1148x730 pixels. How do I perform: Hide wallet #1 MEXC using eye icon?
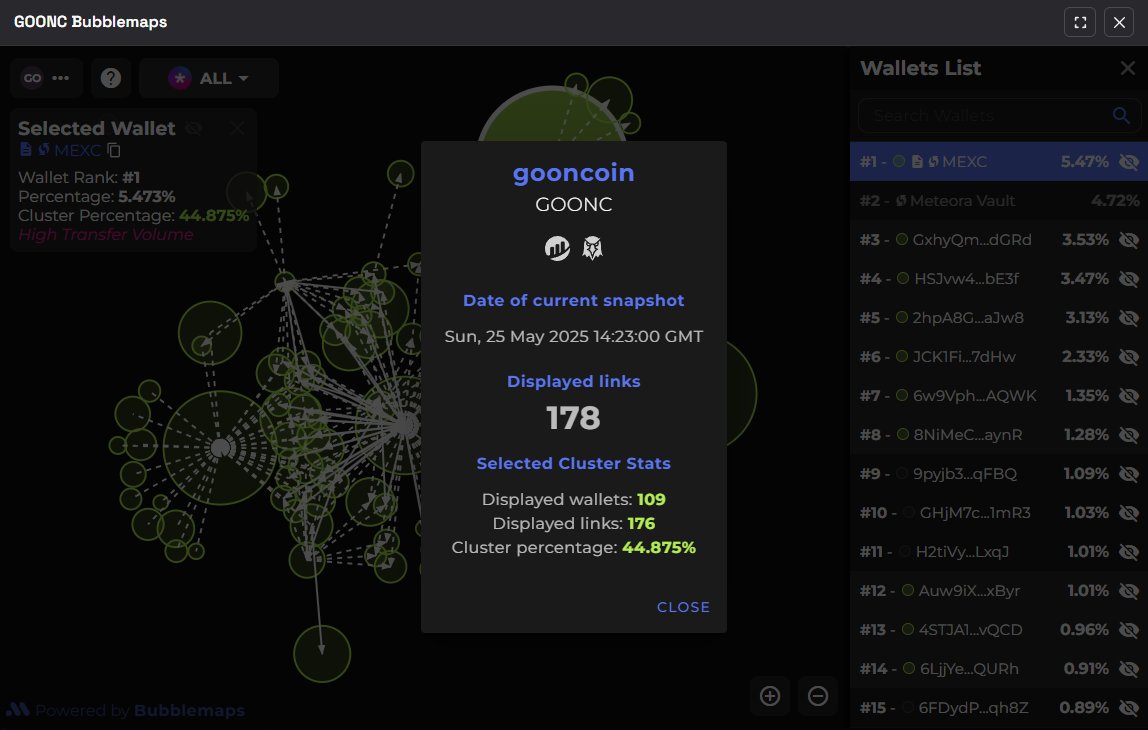click(1129, 162)
